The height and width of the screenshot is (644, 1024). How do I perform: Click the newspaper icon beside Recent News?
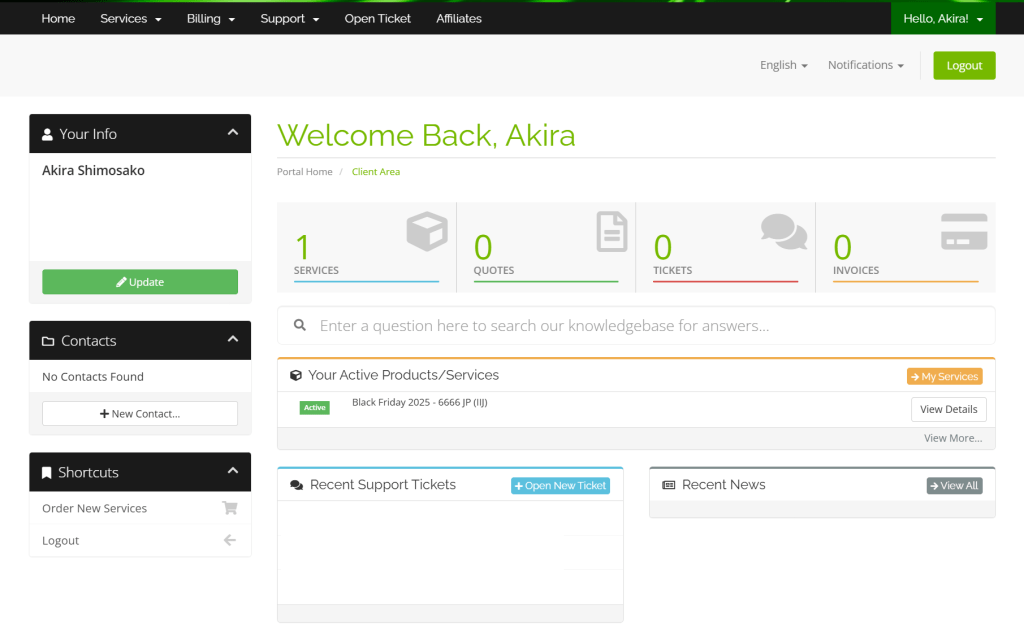pos(669,485)
